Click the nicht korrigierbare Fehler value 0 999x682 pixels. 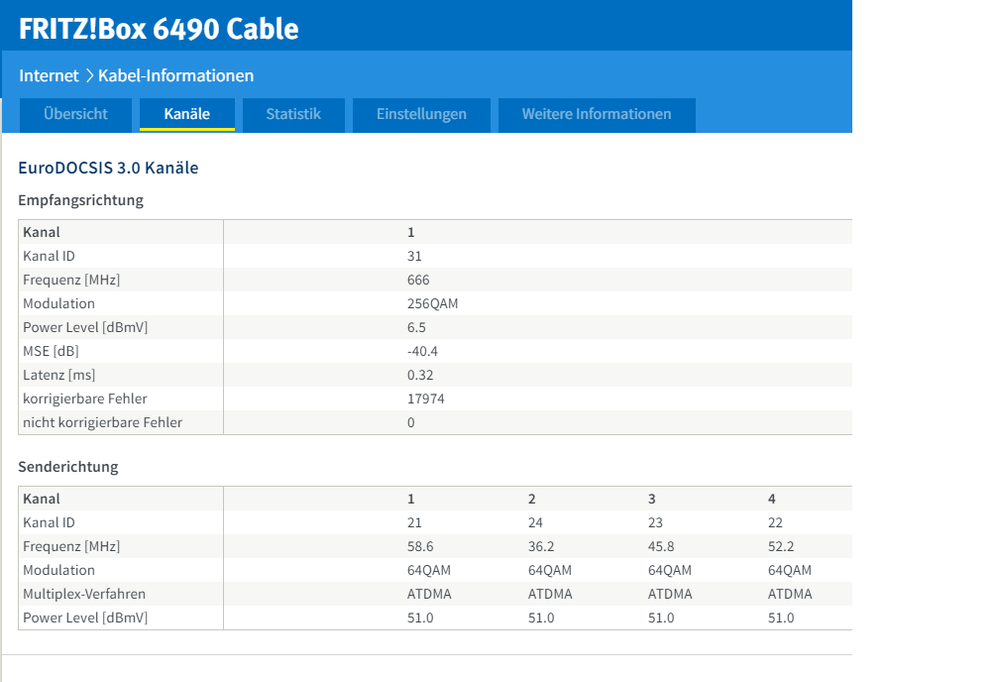tap(411, 423)
